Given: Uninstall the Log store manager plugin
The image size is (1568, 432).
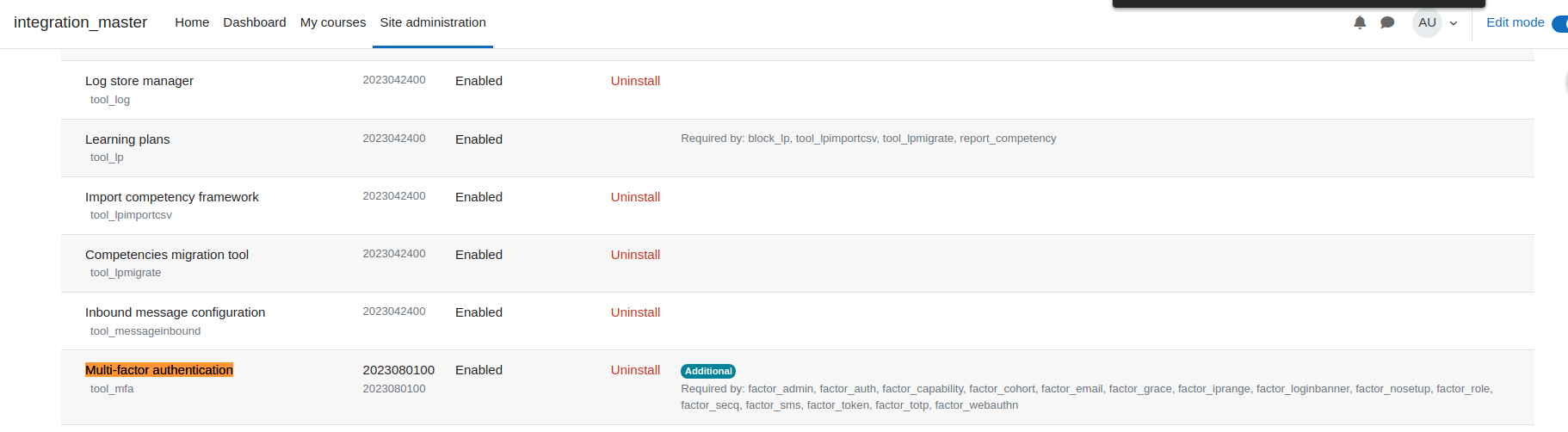Looking at the screenshot, I should point(635,81).
